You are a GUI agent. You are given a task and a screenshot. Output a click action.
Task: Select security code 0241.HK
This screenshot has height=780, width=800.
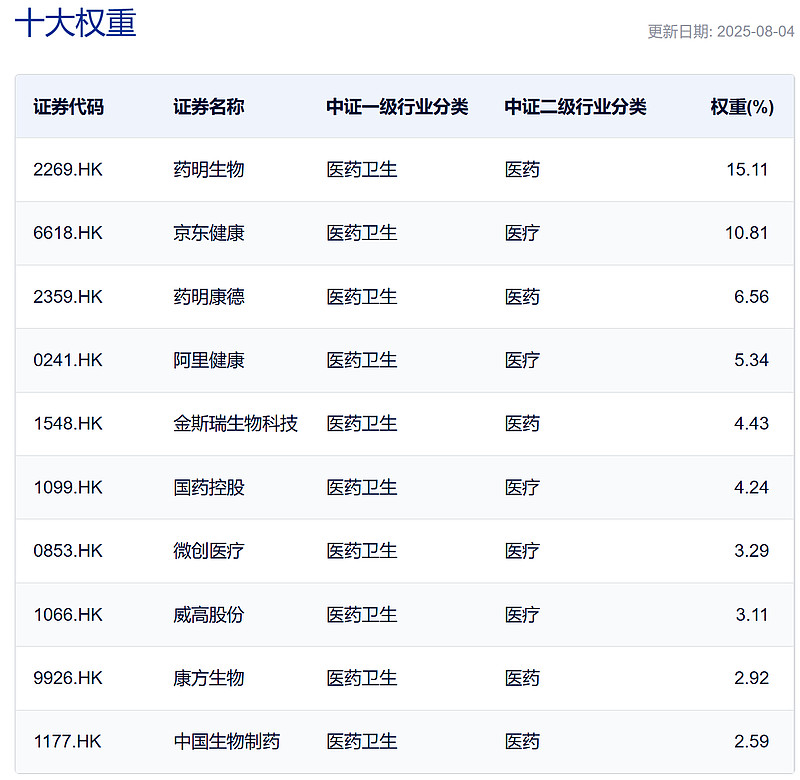pyautogui.click(x=68, y=360)
